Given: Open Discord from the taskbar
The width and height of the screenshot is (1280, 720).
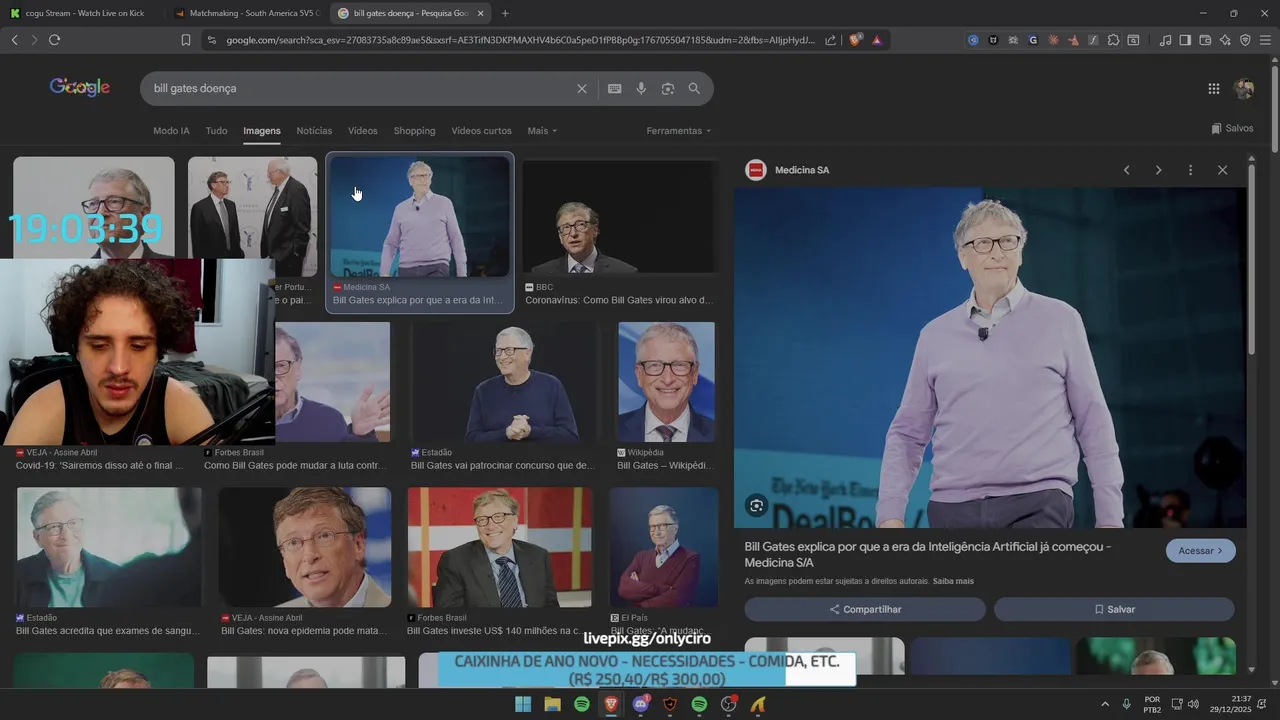Looking at the screenshot, I should coord(641,705).
